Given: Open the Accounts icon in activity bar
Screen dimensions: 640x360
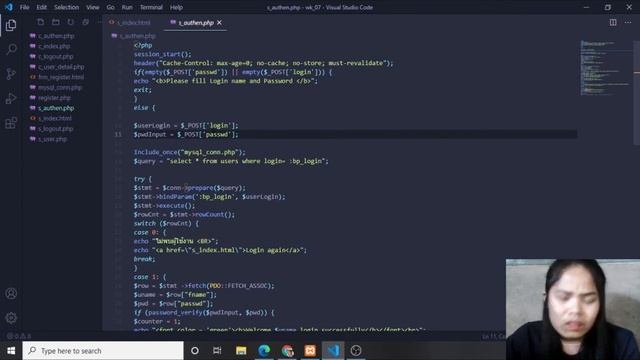Looking at the screenshot, I should click(x=11, y=293).
